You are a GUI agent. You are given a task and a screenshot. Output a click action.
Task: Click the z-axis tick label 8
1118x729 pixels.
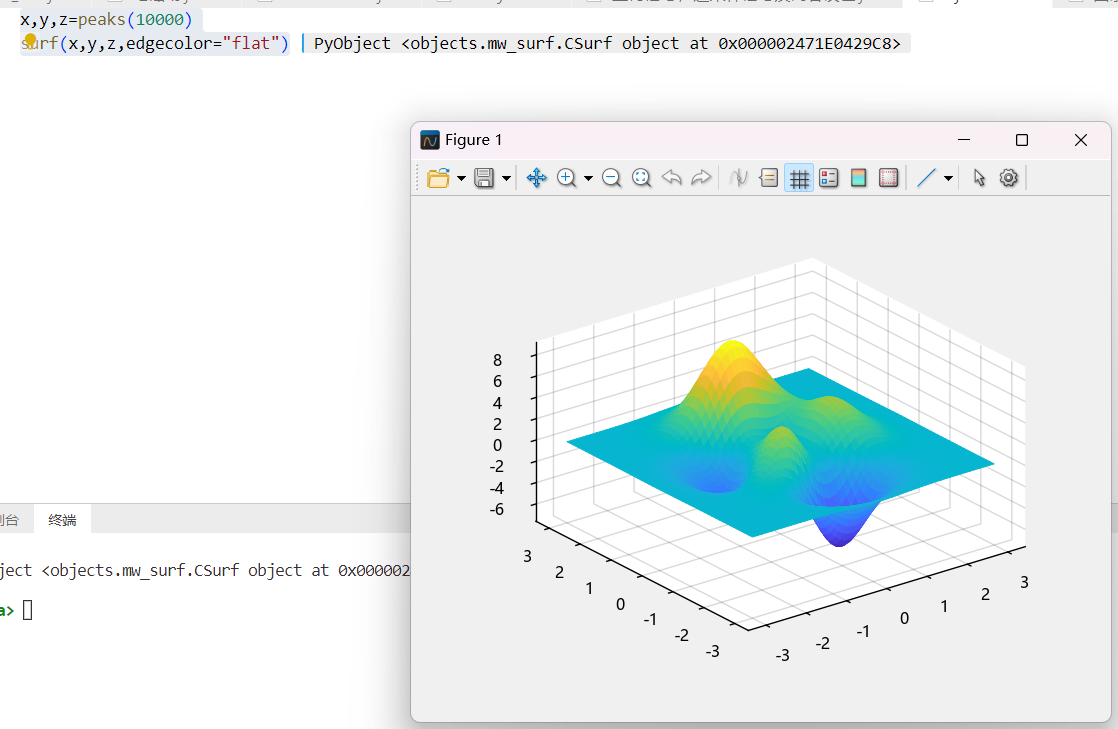[497, 360]
